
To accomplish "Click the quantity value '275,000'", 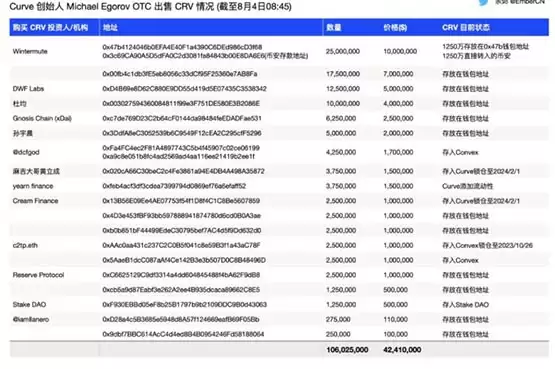I will pyautogui.click(x=338, y=319).
